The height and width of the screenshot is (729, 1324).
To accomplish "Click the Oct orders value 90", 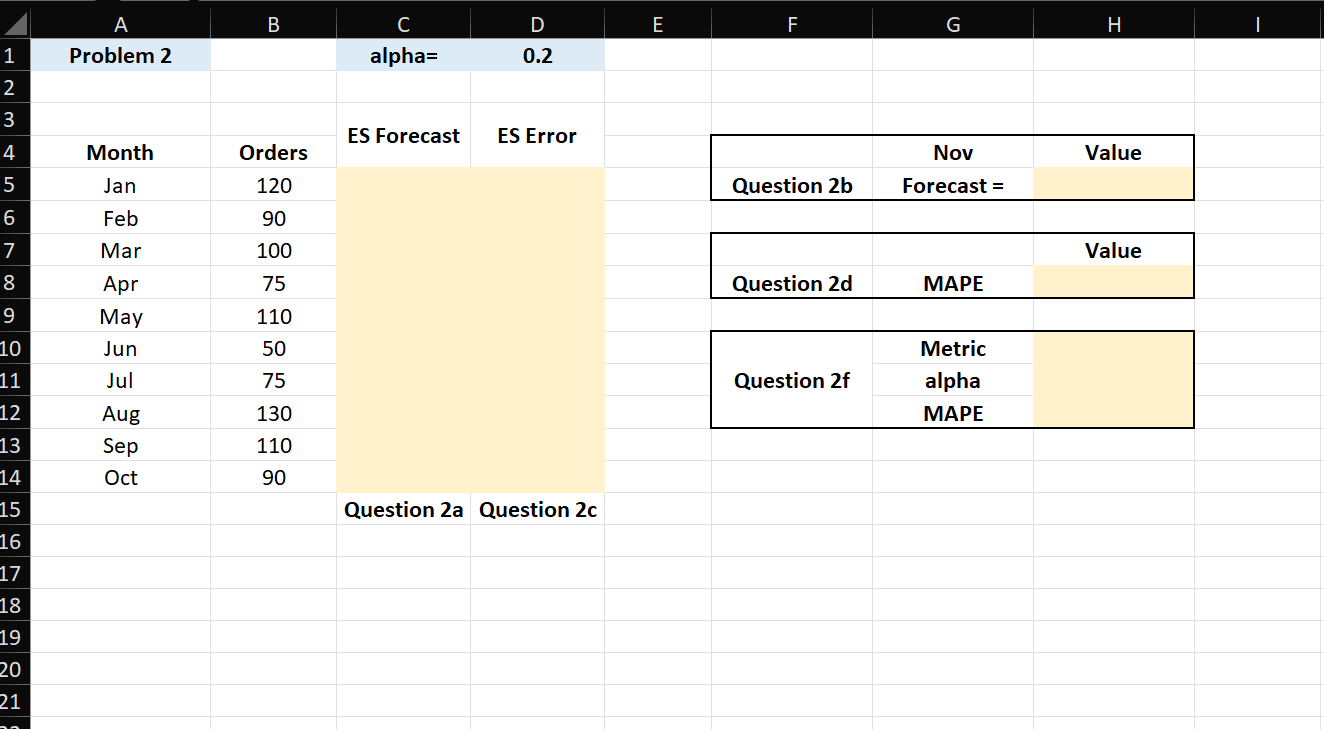I will [273, 477].
